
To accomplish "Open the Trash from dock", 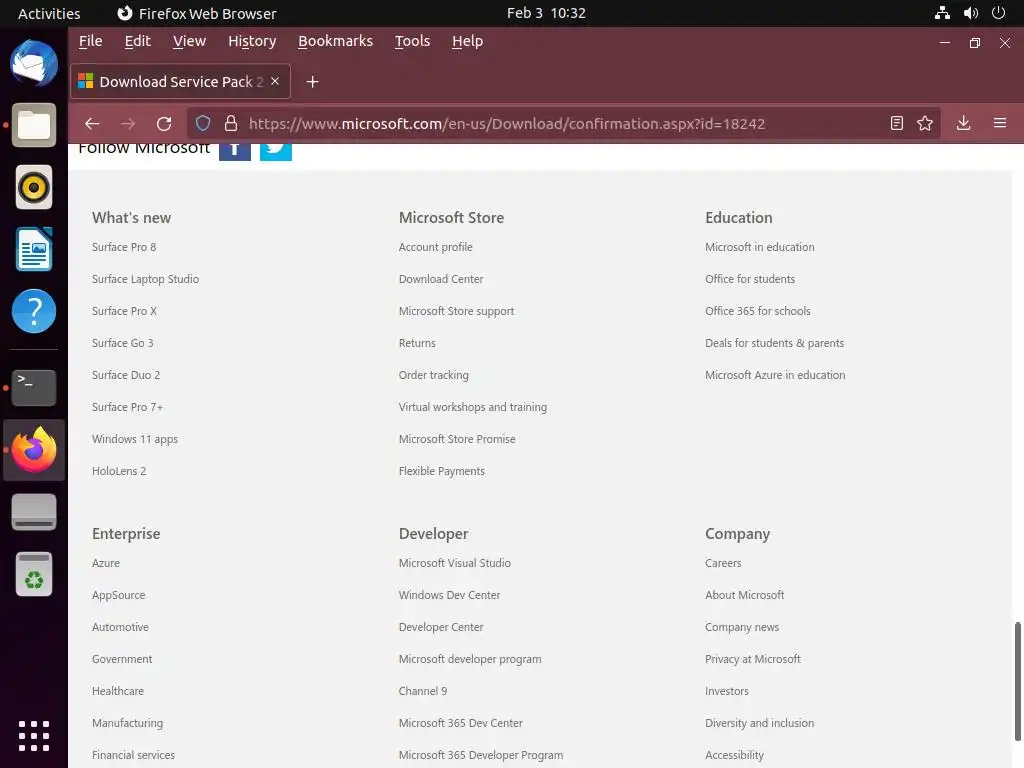I will click(34, 574).
